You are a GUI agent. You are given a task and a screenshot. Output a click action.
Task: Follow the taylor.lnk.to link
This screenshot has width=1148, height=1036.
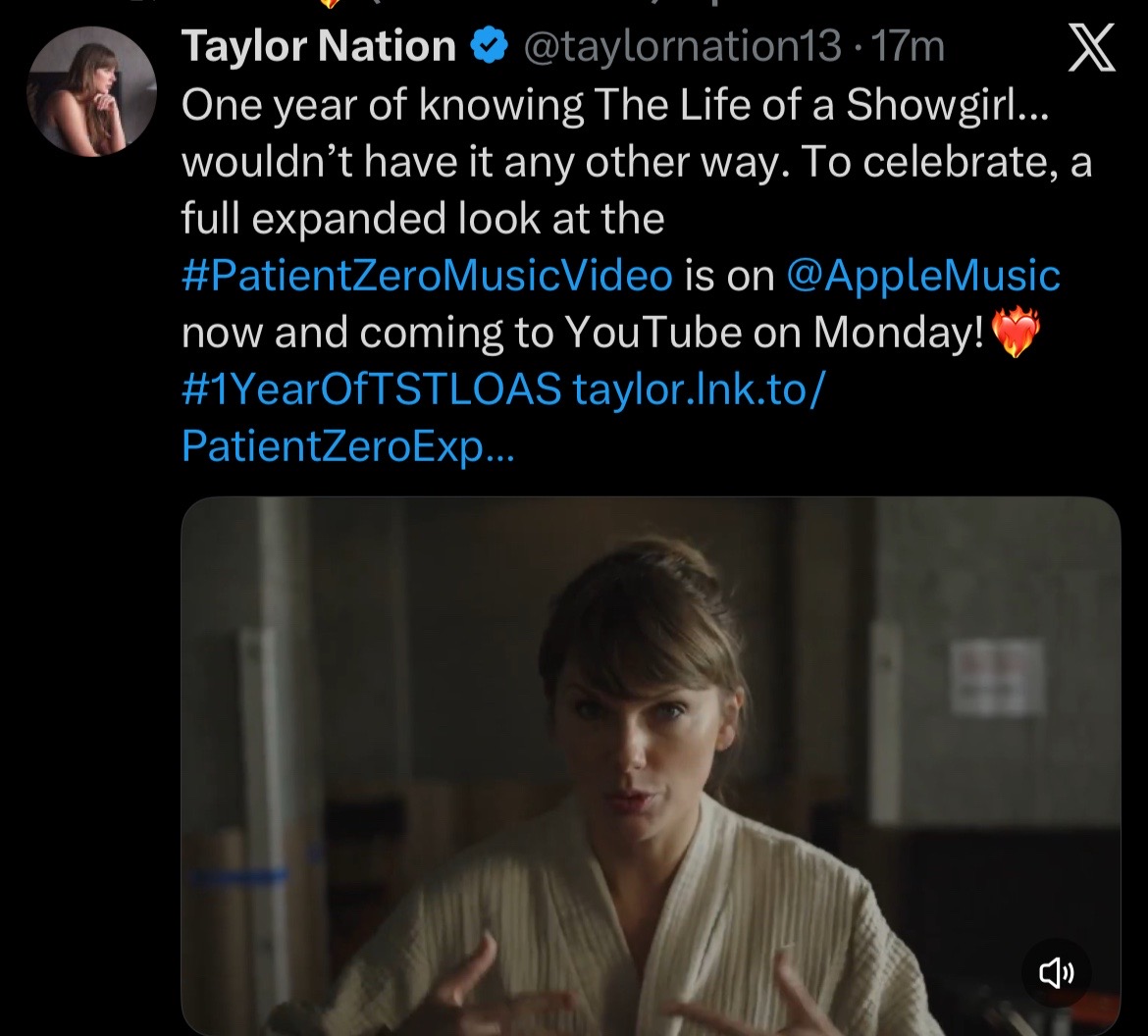700,388
